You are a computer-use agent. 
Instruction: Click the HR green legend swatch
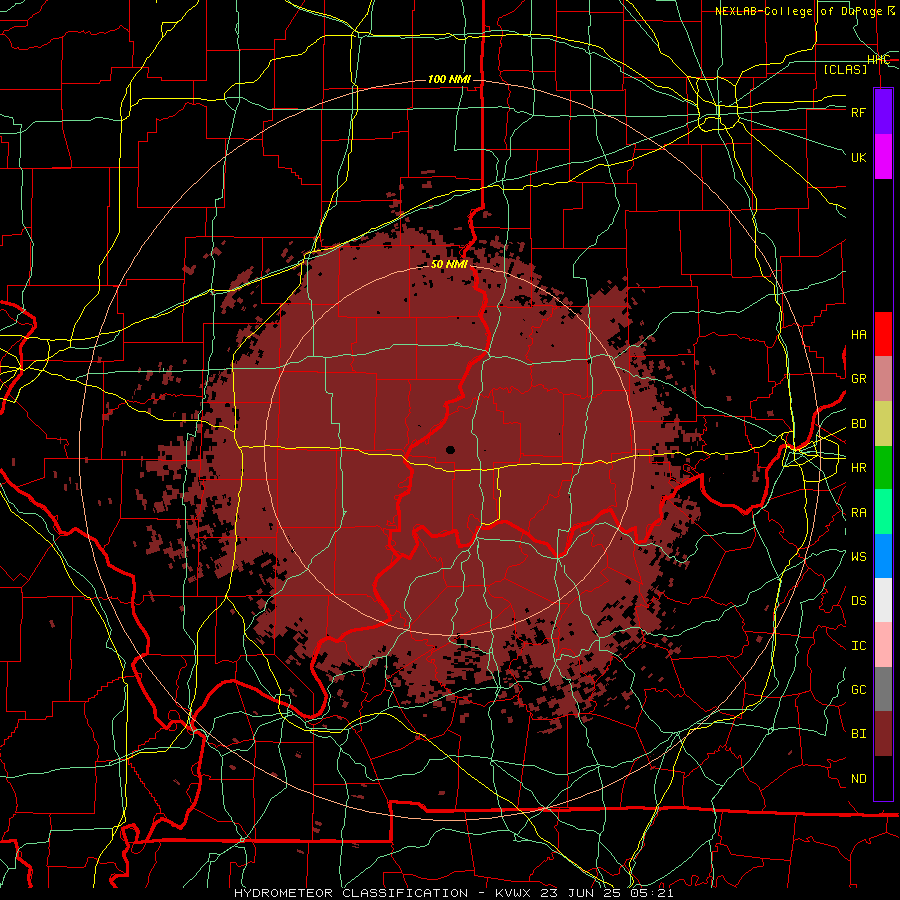point(883,468)
